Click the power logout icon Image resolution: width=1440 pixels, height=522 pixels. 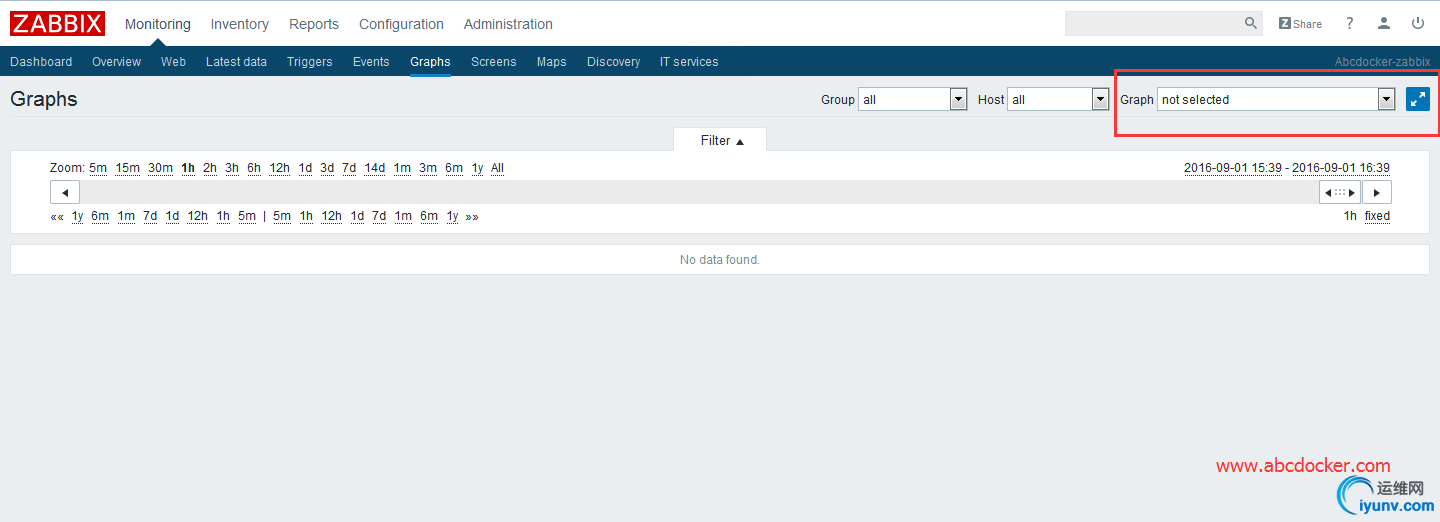coord(1418,23)
